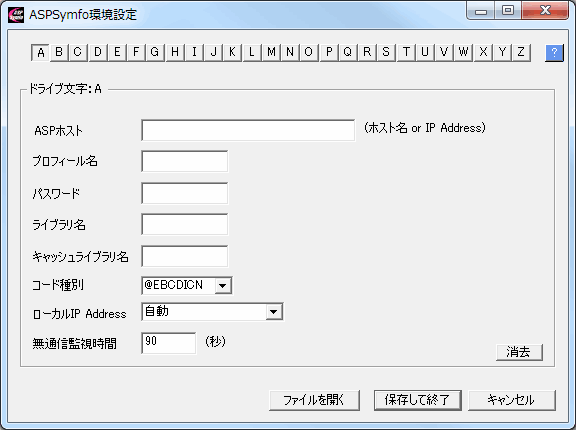Click the ファイルを開く button
The image size is (576, 430).
[314, 400]
